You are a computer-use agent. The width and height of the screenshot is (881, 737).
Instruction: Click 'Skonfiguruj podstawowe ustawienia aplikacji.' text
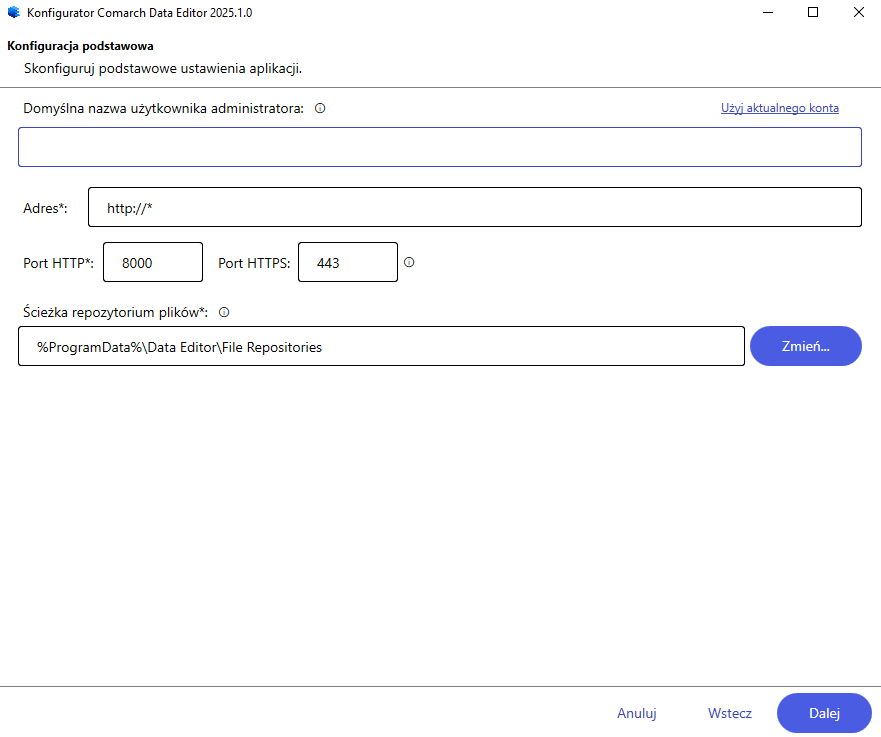(163, 69)
